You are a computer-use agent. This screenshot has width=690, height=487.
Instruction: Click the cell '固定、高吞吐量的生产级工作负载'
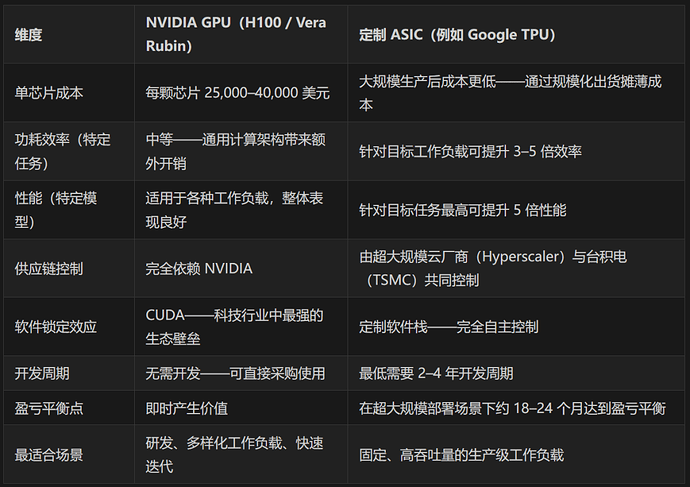click(516, 454)
